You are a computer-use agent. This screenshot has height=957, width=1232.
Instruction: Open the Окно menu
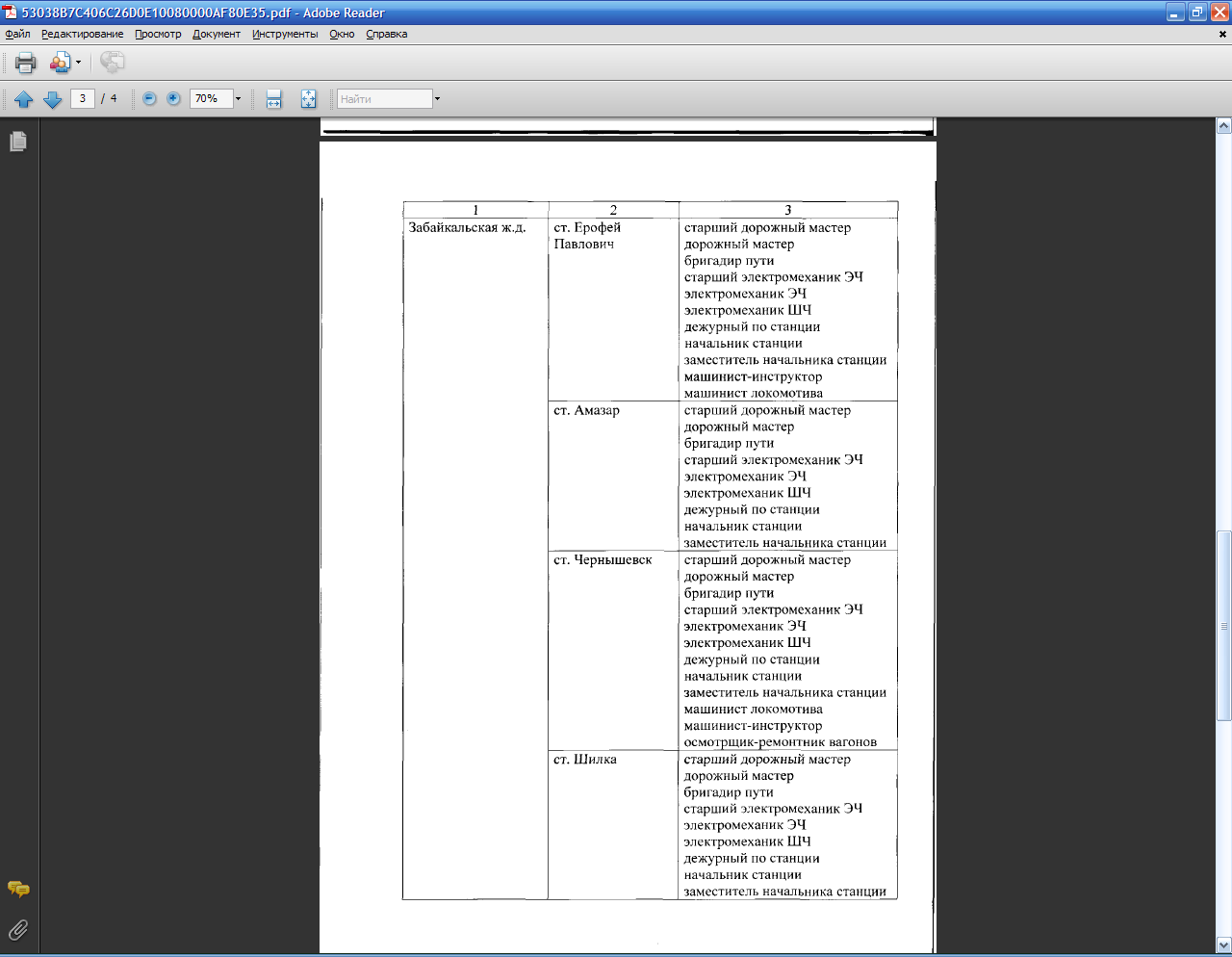click(x=342, y=34)
